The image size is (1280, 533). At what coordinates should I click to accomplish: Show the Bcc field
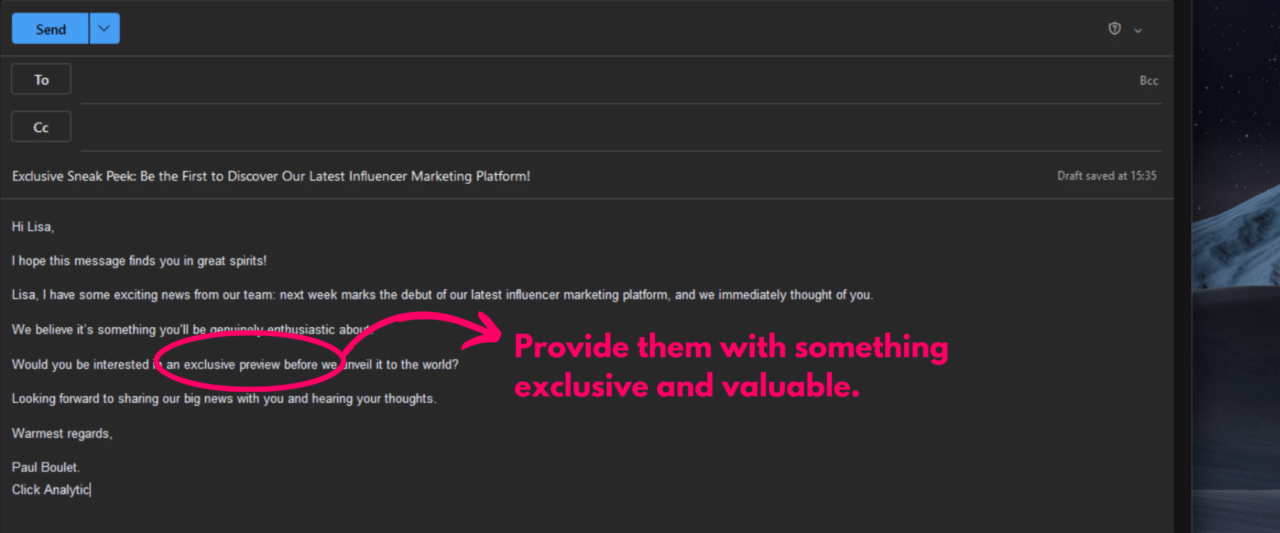tap(1149, 81)
